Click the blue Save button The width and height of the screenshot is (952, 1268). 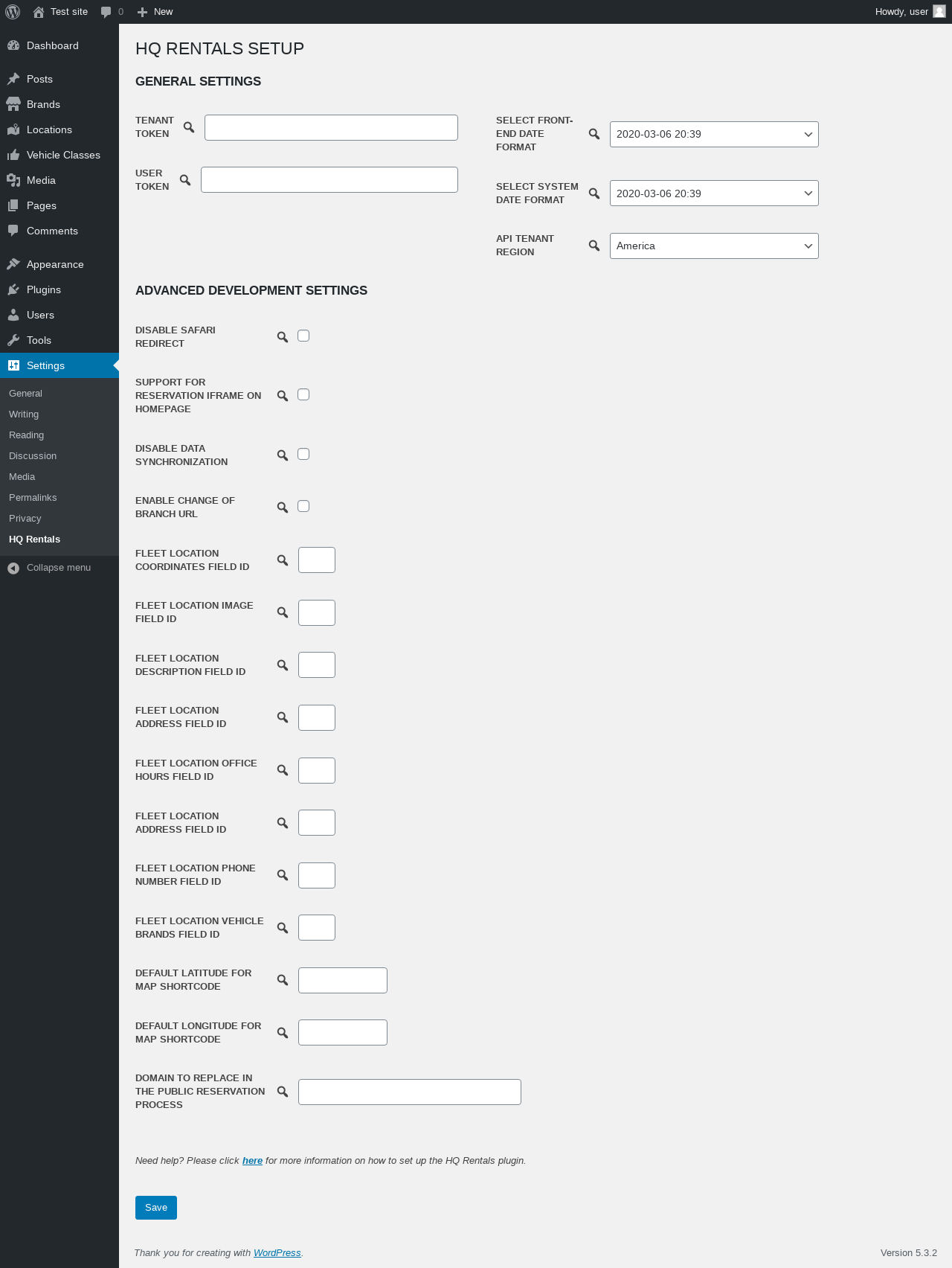pyautogui.click(x=156, y=1208)
